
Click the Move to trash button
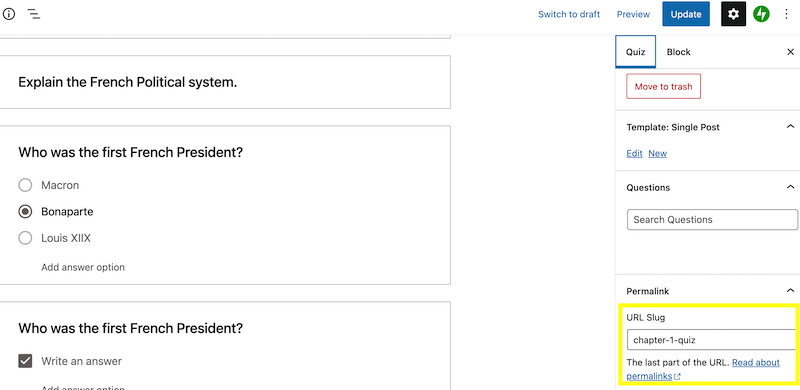point(663,86)
